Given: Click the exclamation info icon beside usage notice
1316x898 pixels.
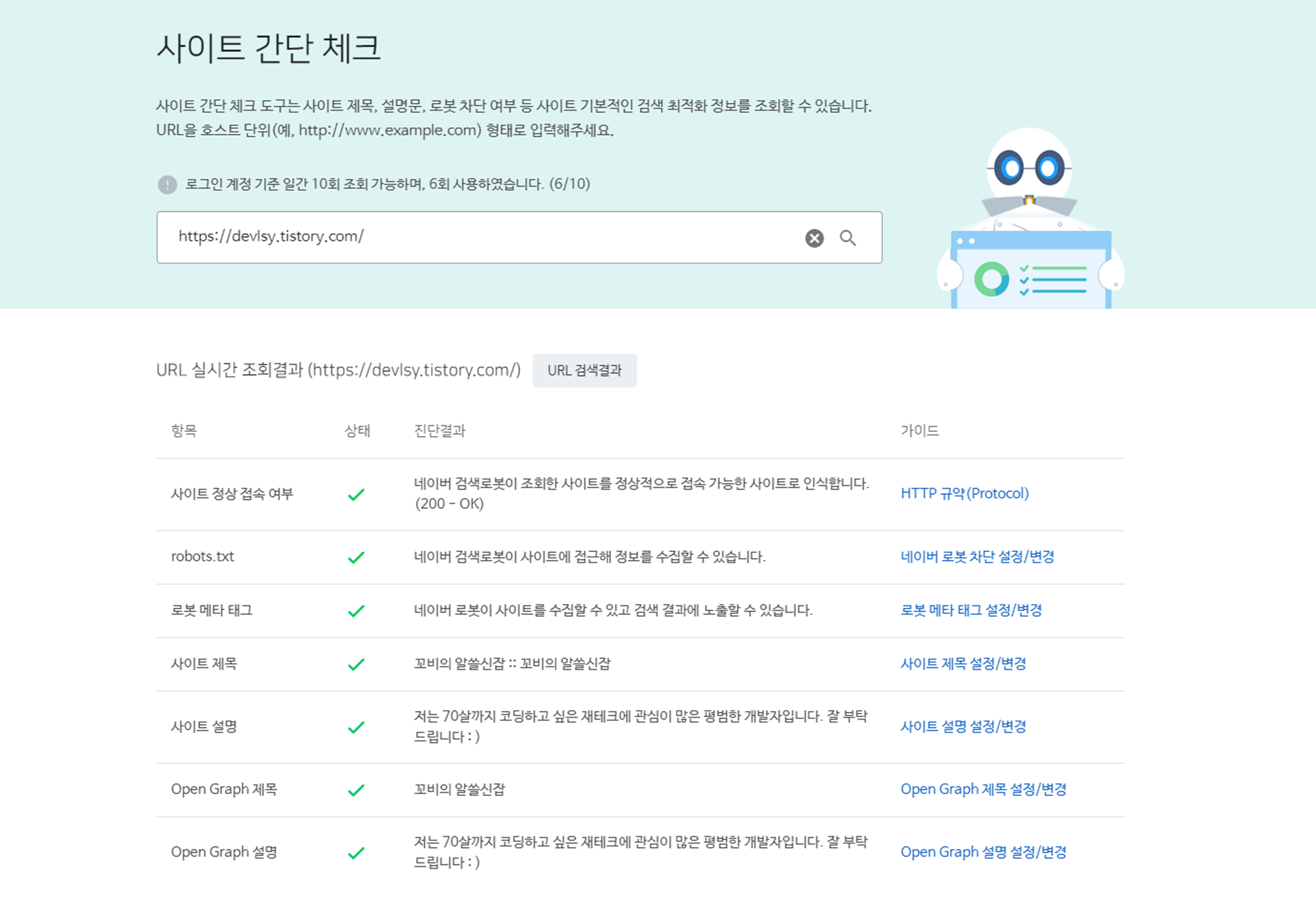Looking at the screenshot, I should pyautogui.click(x=167, y=184).
